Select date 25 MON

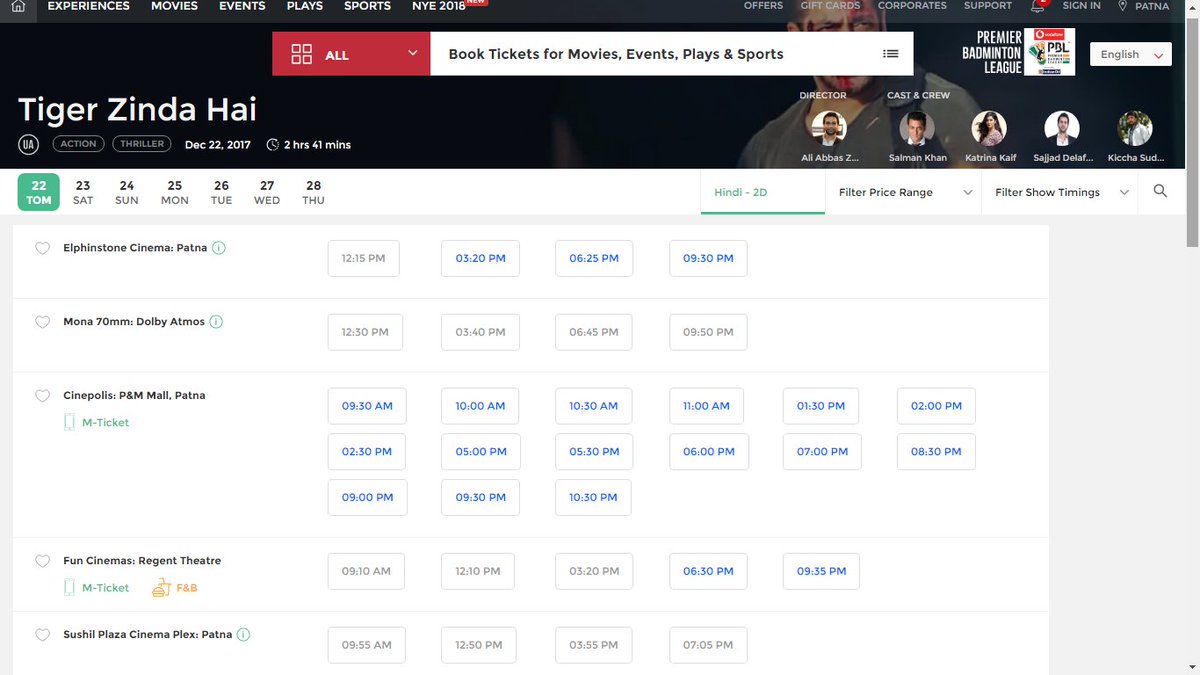175,192
